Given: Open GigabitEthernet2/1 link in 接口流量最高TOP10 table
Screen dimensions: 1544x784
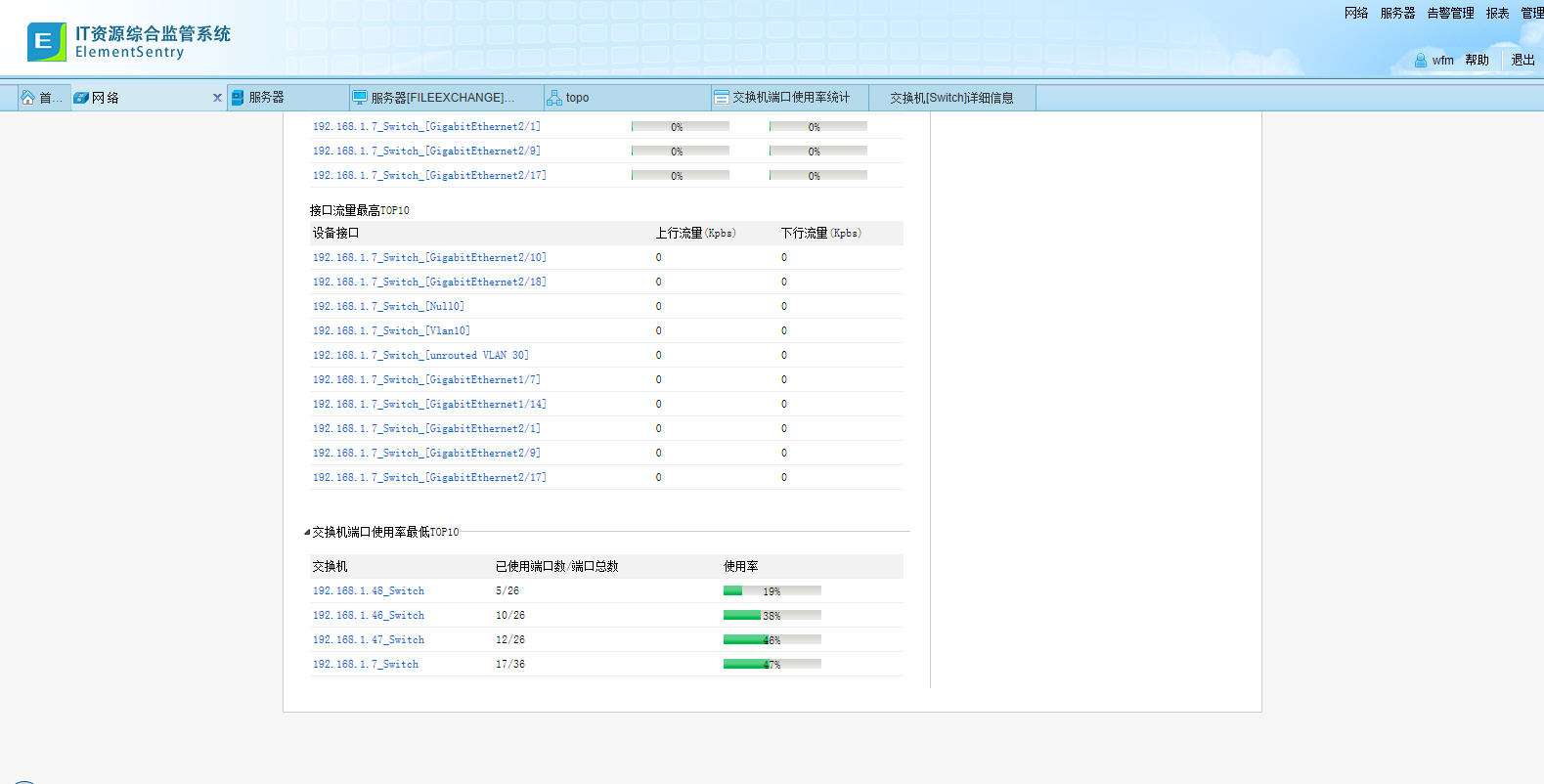Looking at the screenshot, I should click(426, 428).
